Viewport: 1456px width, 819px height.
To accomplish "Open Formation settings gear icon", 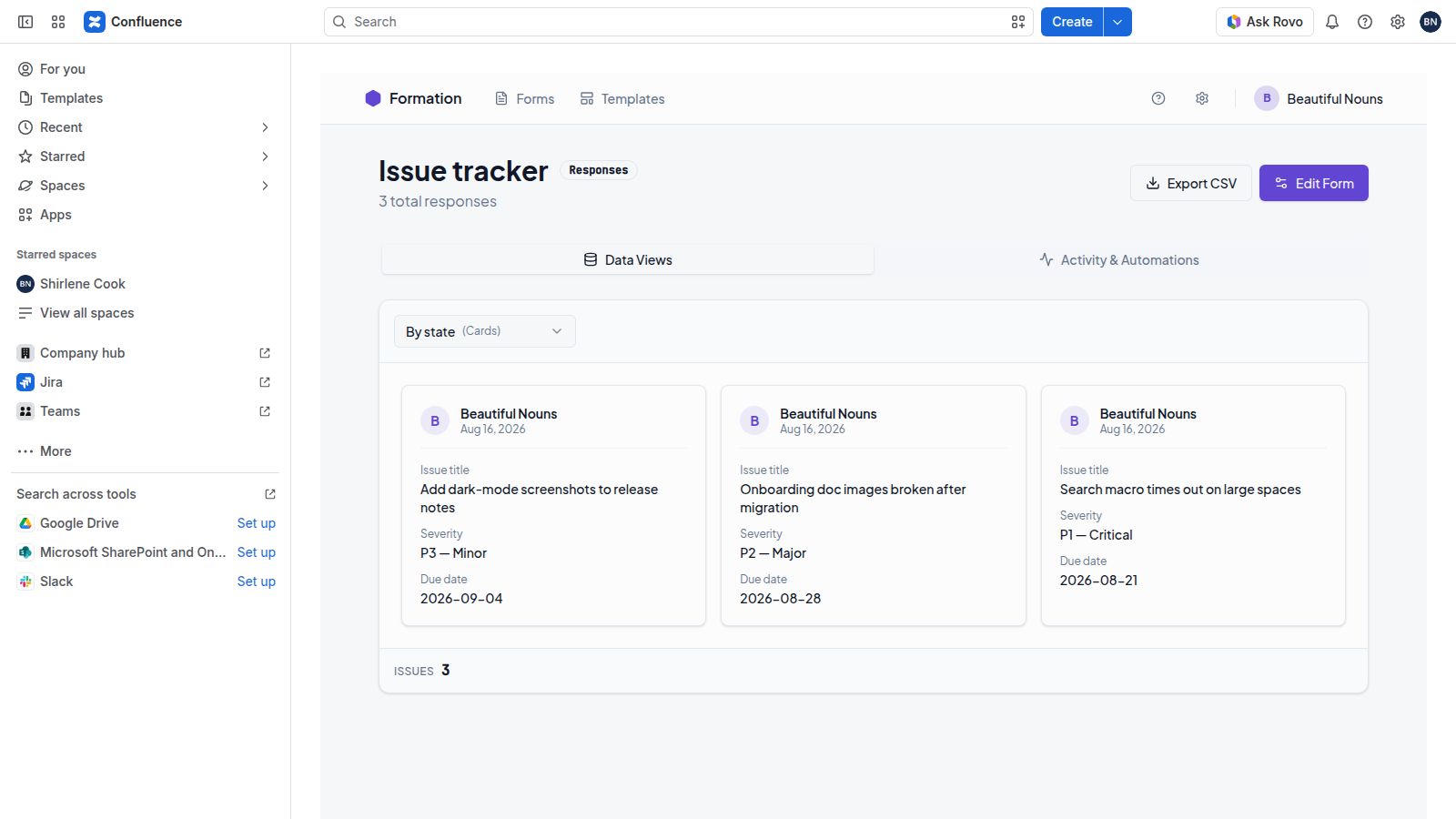I will [1202, 98].
